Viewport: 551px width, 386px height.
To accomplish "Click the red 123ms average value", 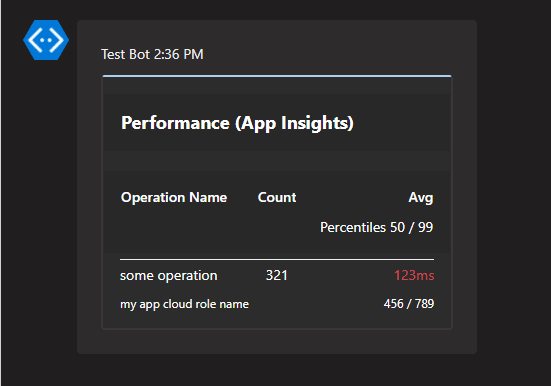I will pyautogui.click(x=414, y=275).
